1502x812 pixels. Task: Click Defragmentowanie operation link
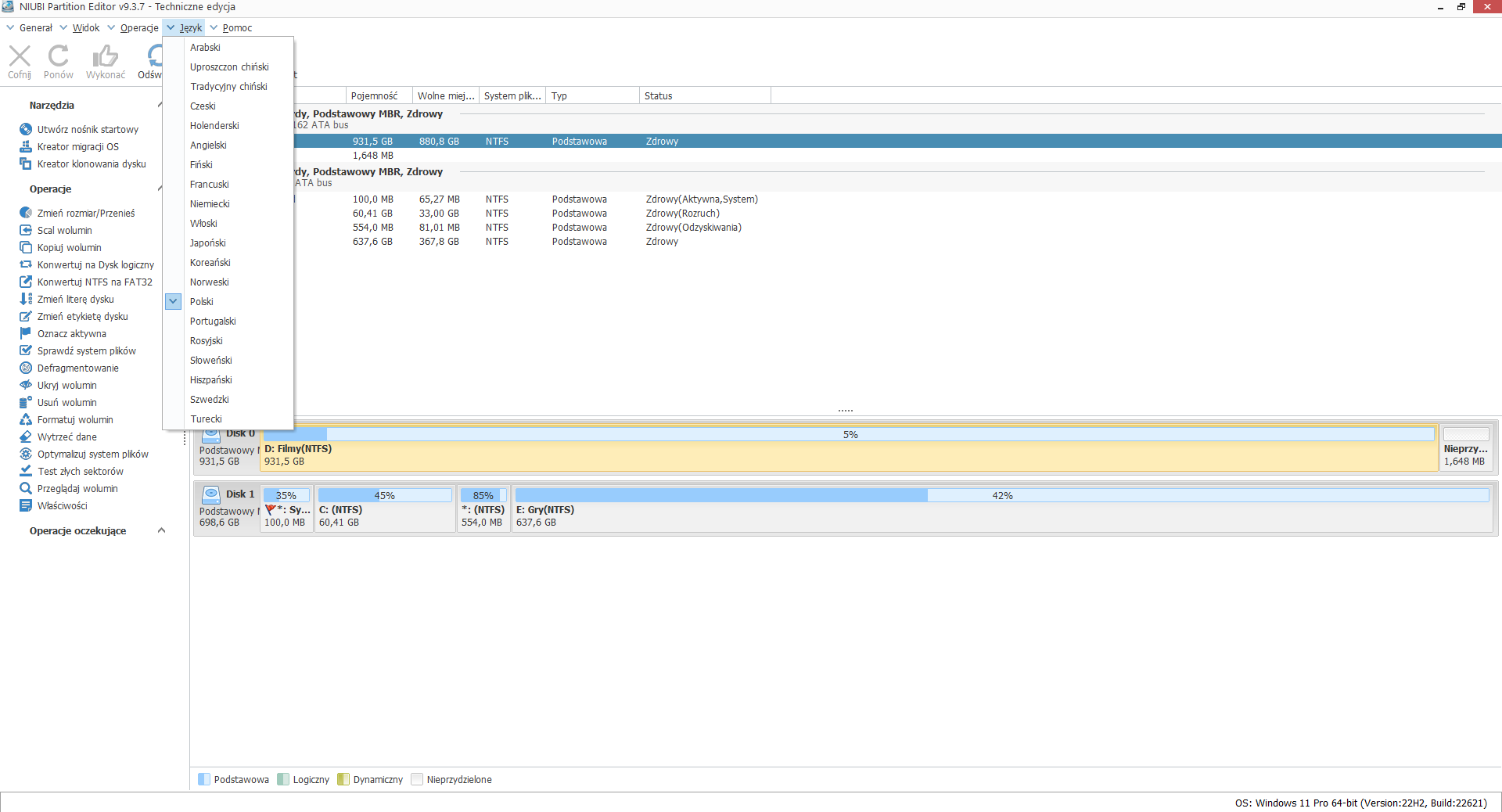[78, 368]
